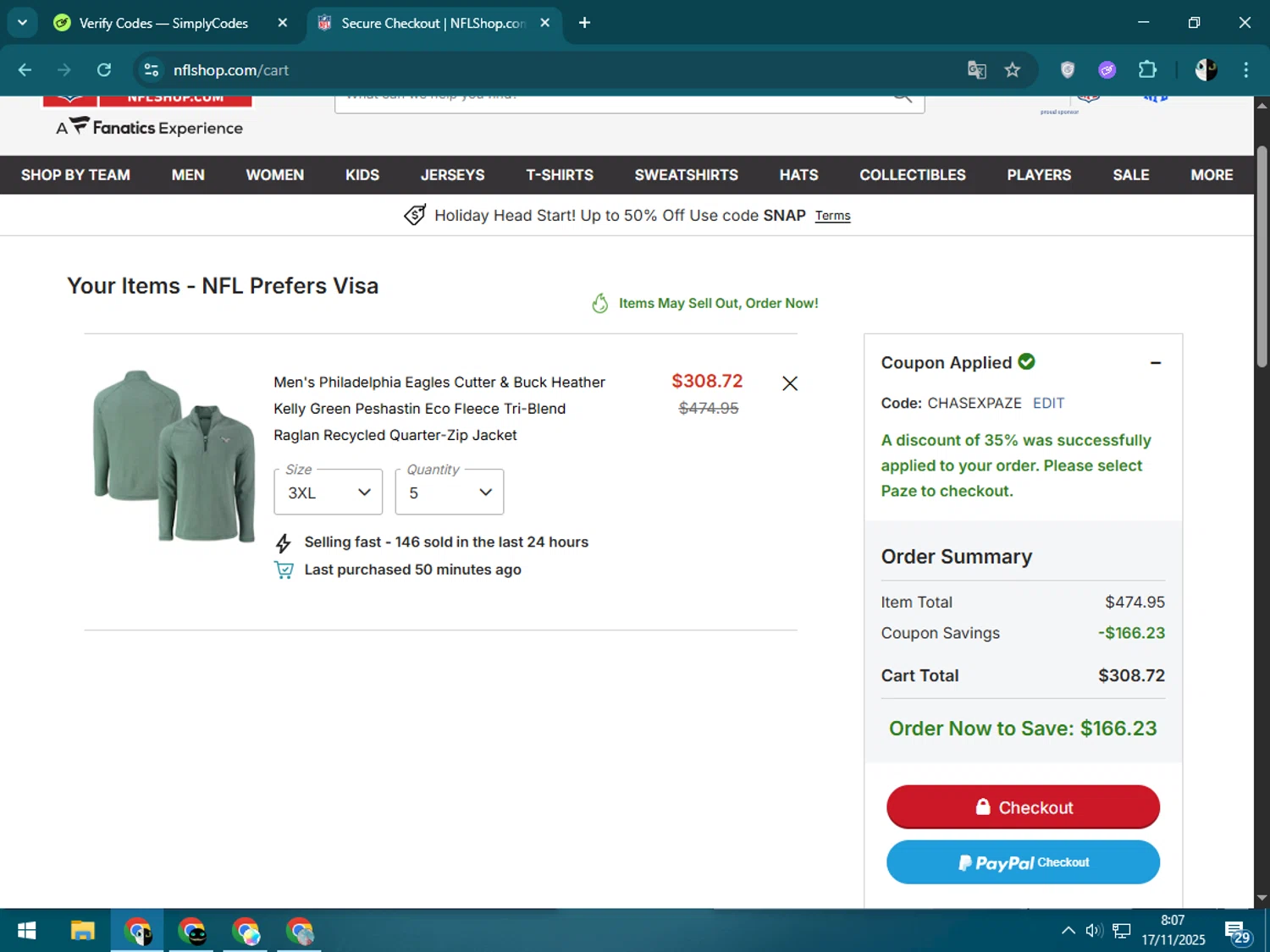
Task: Click EDIT next to CHASEXPAZE code
Action: 1048,404
